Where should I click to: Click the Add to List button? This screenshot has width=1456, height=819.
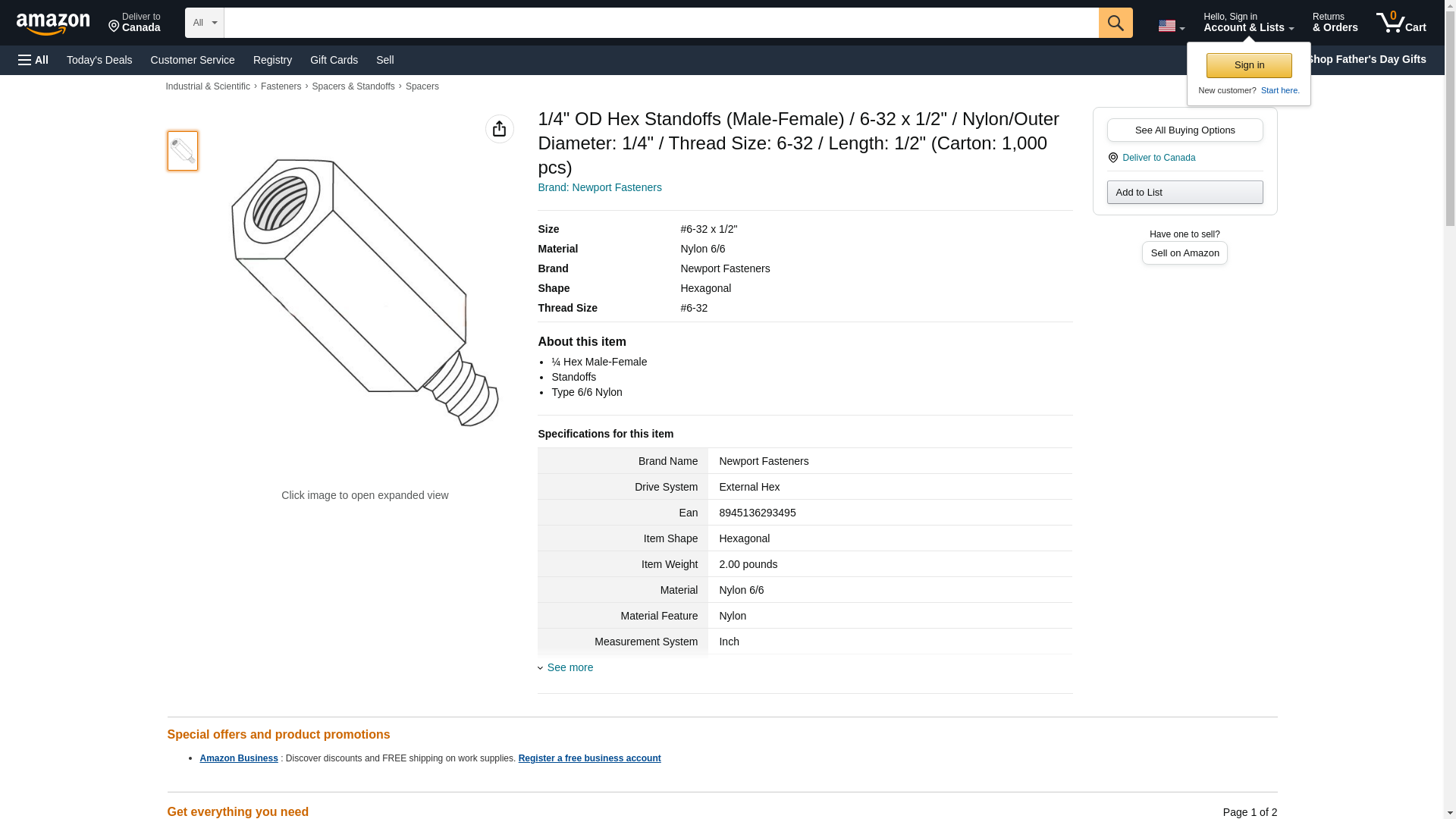[x=1185, y=192]
